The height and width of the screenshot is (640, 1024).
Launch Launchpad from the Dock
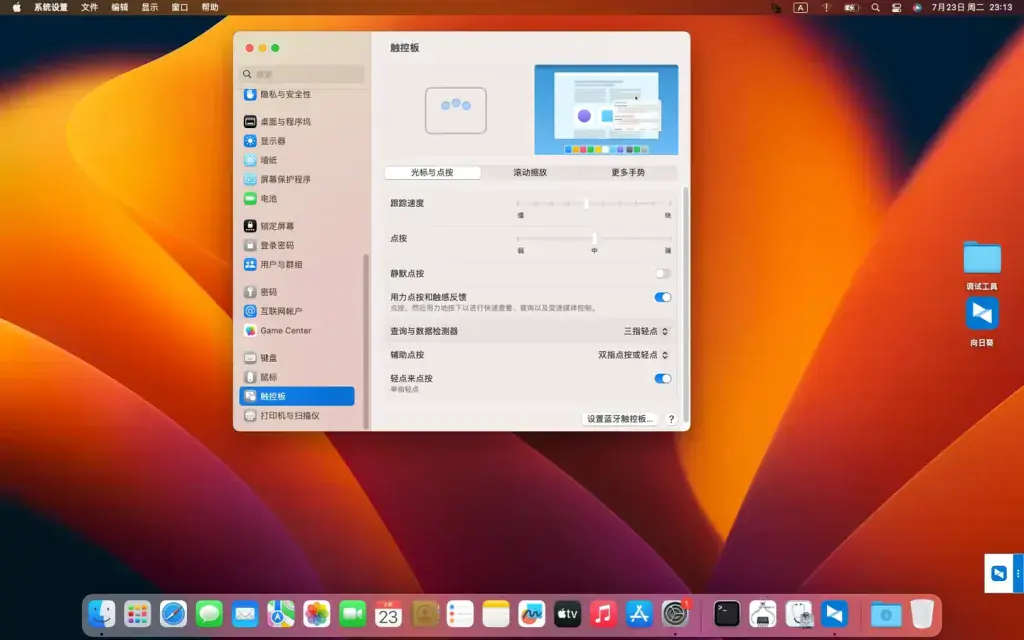(138, 614)
